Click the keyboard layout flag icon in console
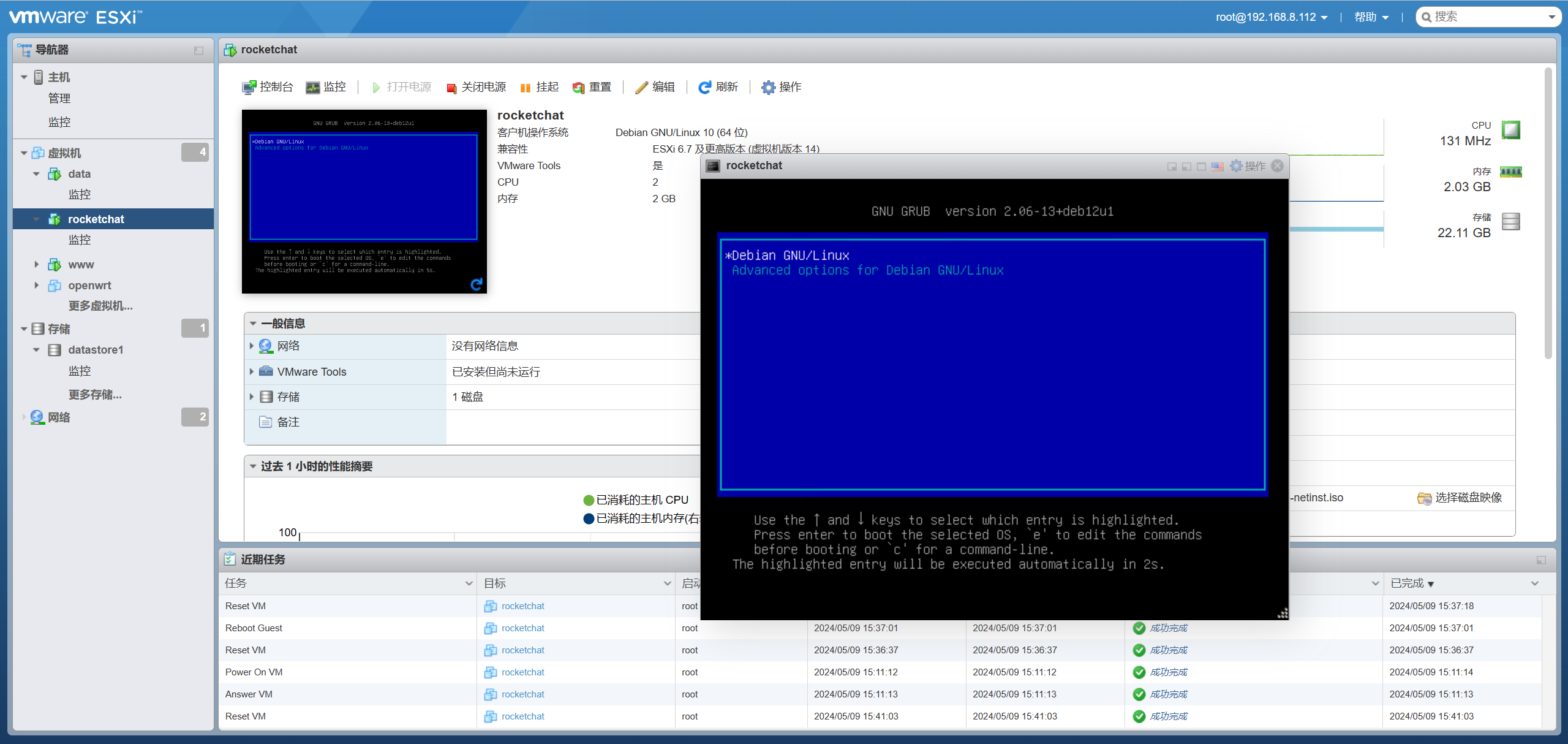The width and height of the screenshot is (1568, 744). [x=1218, y=167]
